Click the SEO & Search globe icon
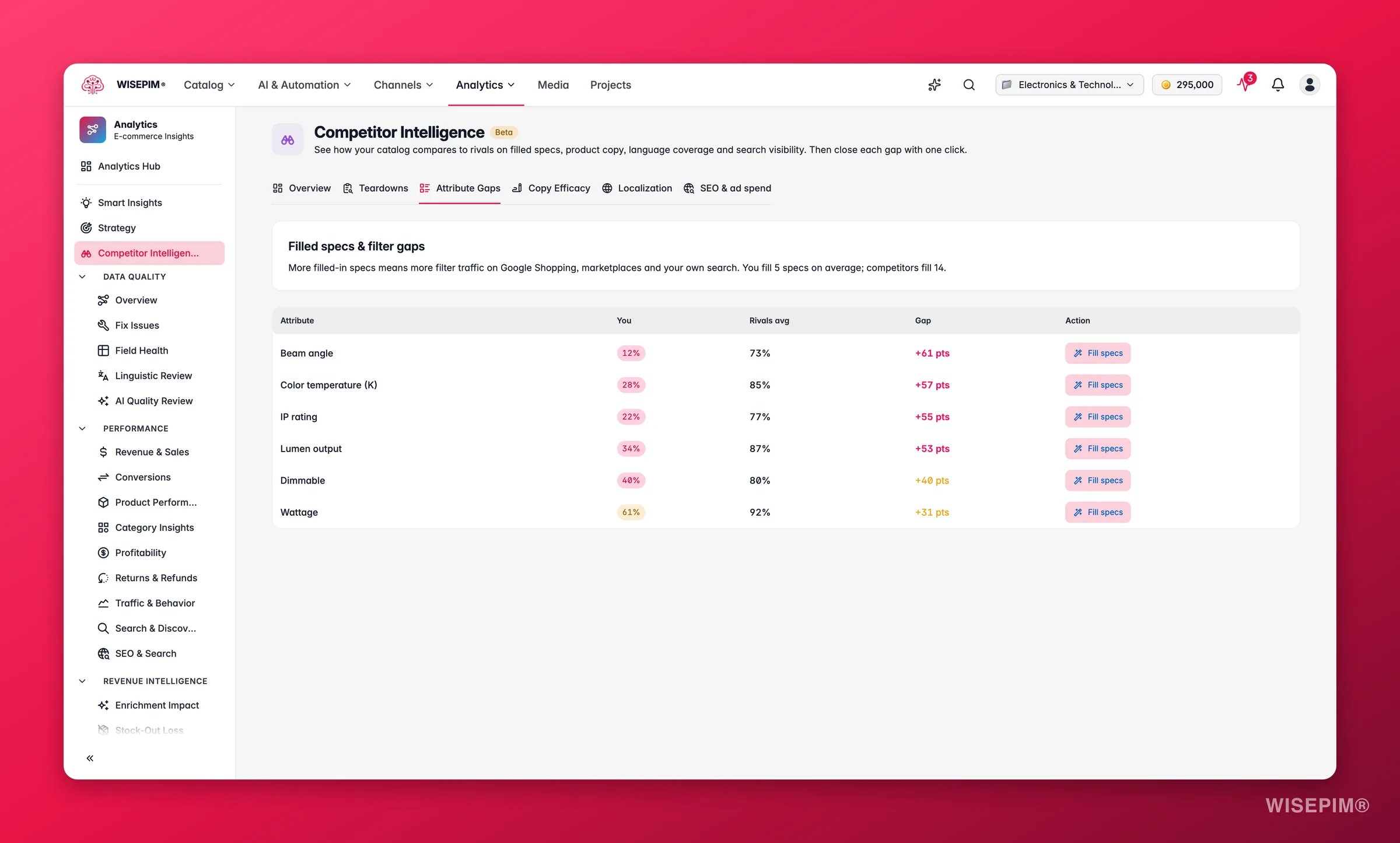Viewport: 1400px width, 843px height. [x=103, y=653]
